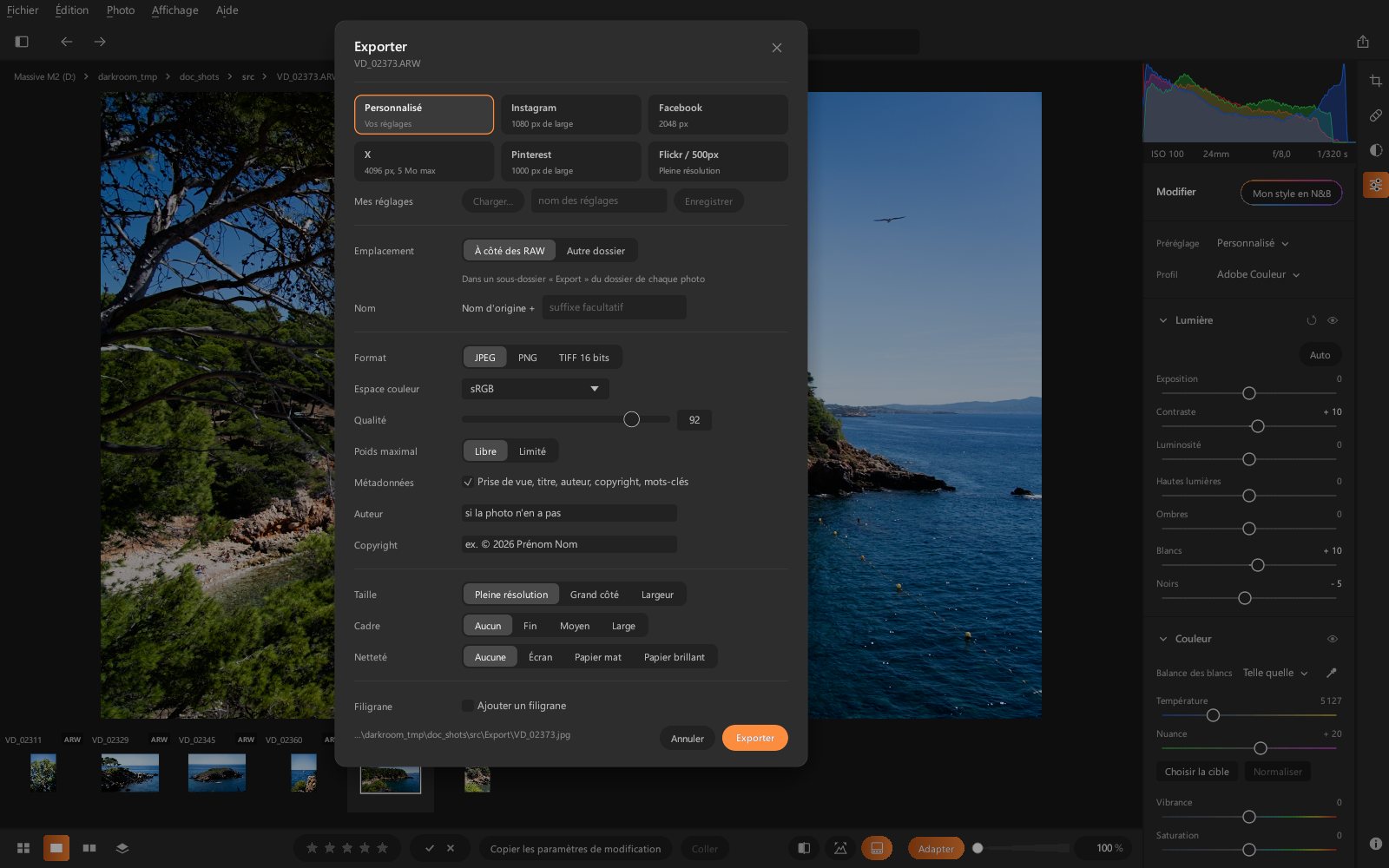The height and width of the screenshot is (868, 1389).
Task: Click the share/export icon in top bar
Action: 1363,42
